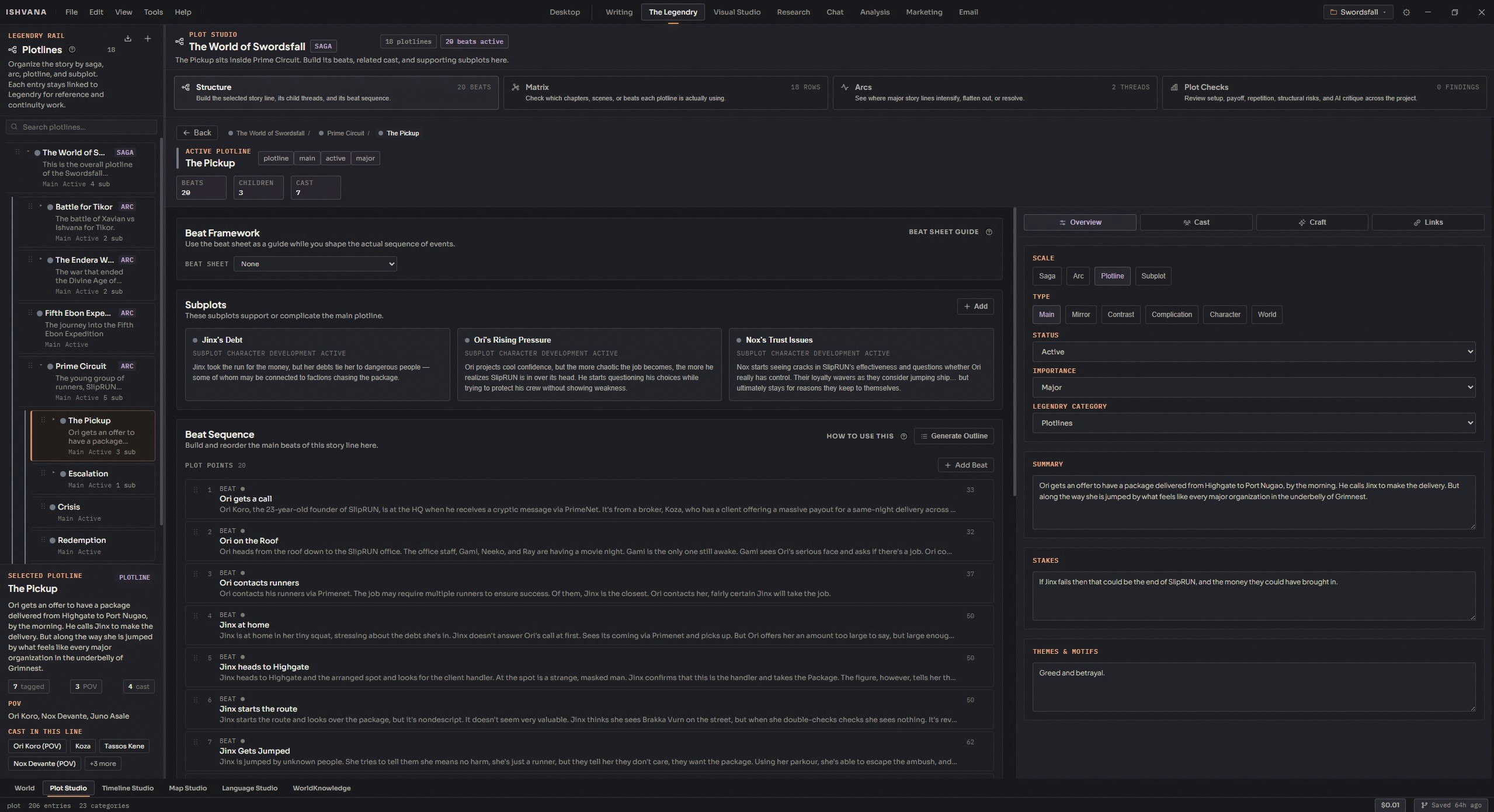Click the How To Use This help icon
This screenshot has height=812, width=1494.
tap(904, 436)
